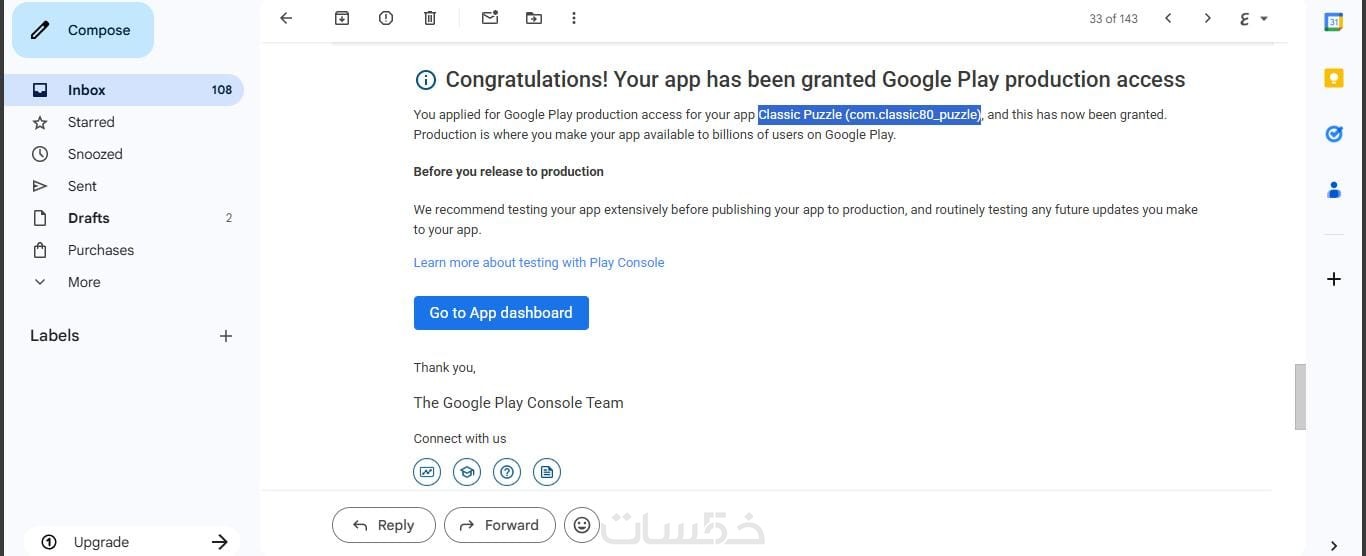The height and width of the screenshot is (556, 1366).
Task: Open the Drafts folder
Action: tap(89, 218)
